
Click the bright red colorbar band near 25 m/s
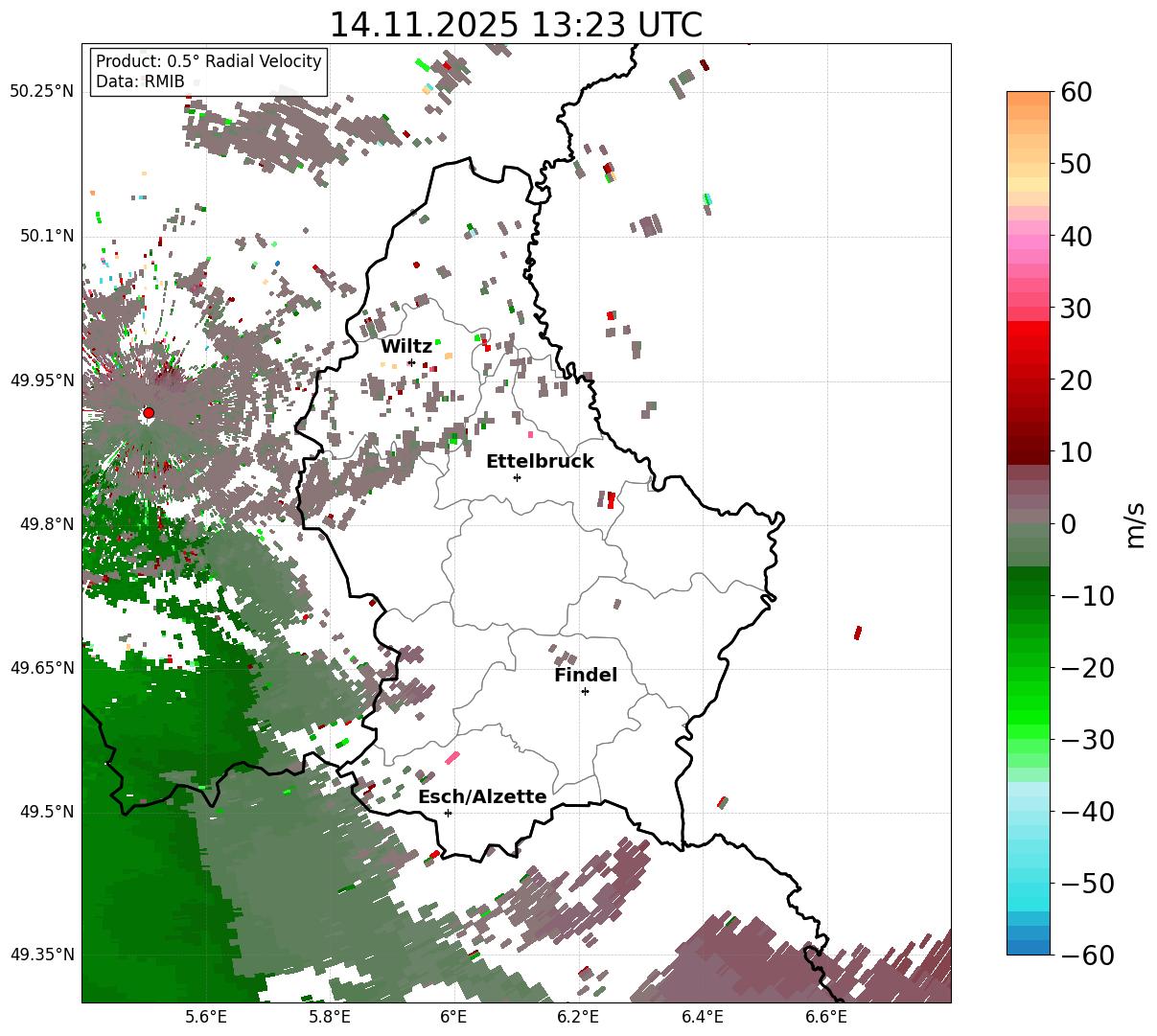[1029, 343]
